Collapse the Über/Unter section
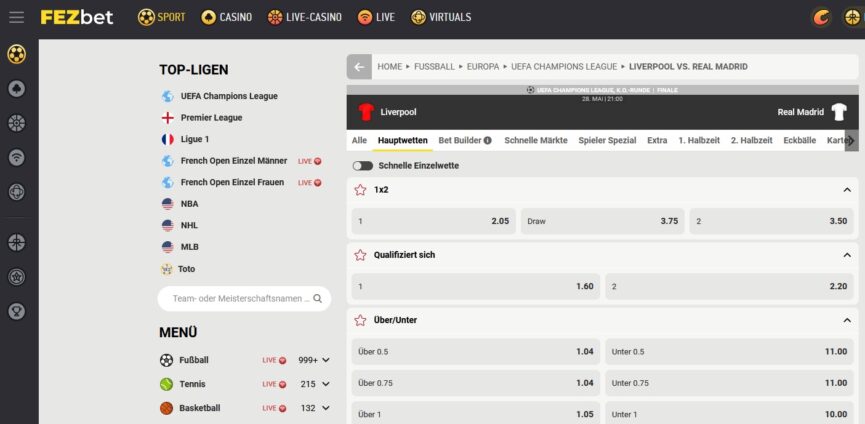This screenshot has width=865, height=424. coord(847,320)
